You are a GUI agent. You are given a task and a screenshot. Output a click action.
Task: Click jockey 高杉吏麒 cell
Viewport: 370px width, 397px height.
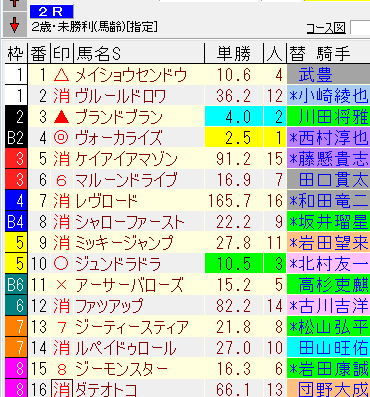tap(328, 285)
